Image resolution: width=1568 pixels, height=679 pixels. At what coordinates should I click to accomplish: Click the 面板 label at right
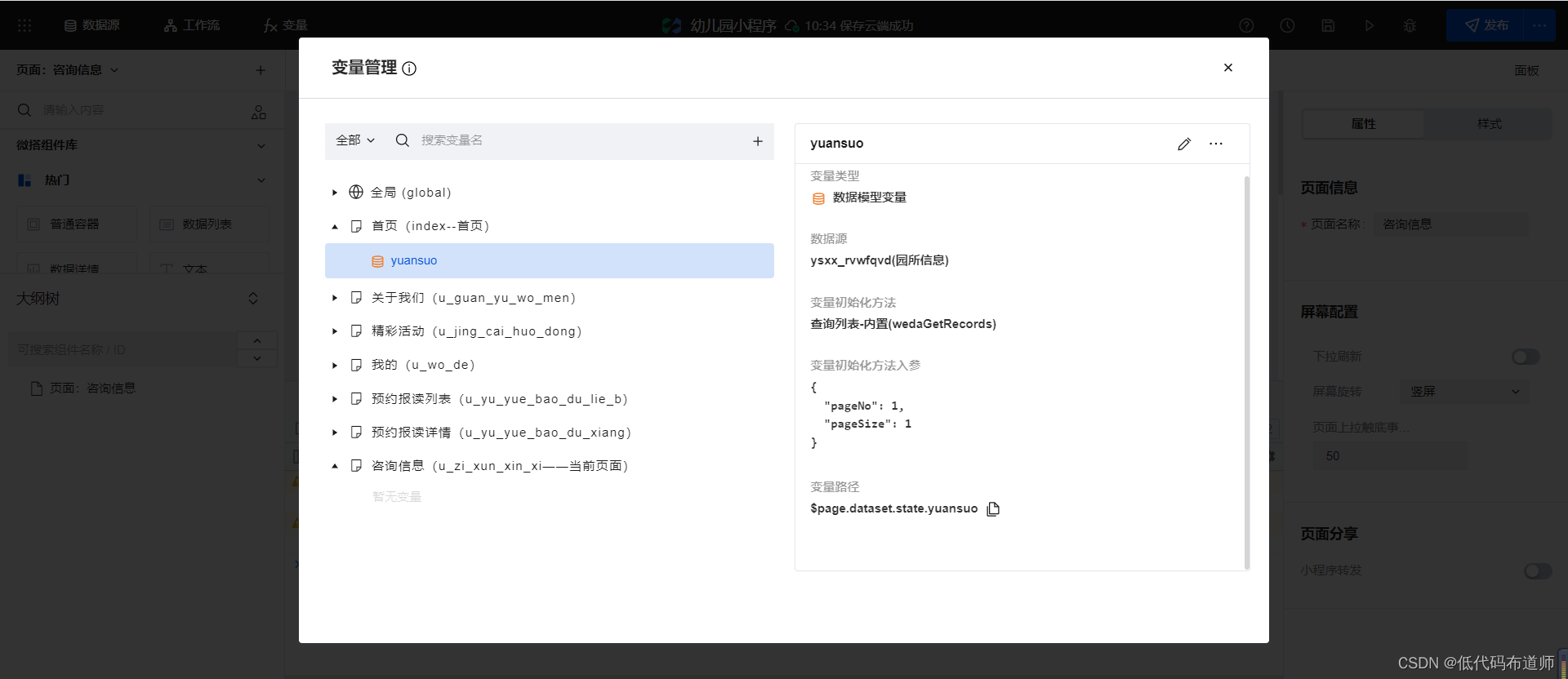click(x=1526, y=71)
